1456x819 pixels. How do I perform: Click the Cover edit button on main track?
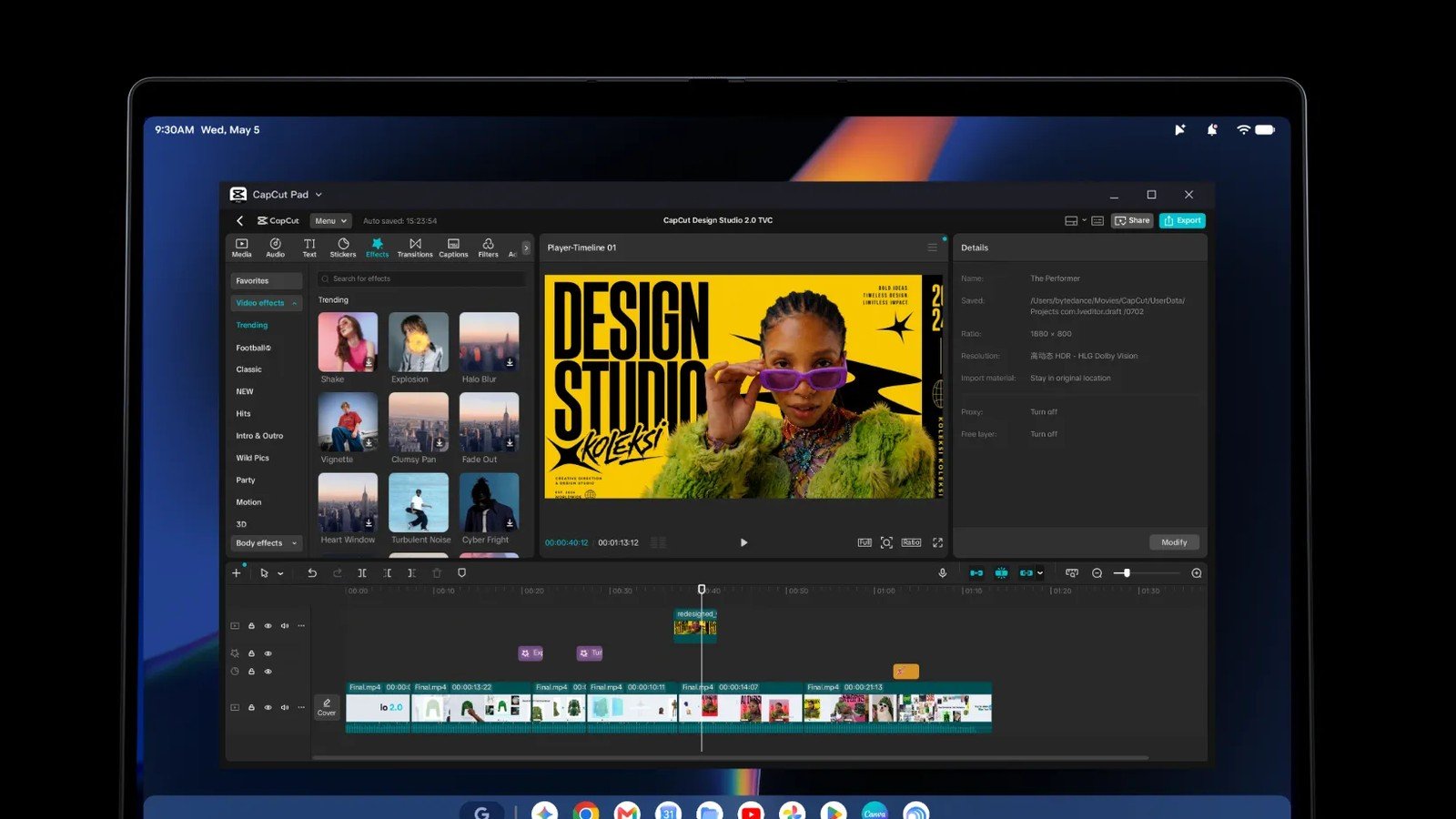pos(327,707)
